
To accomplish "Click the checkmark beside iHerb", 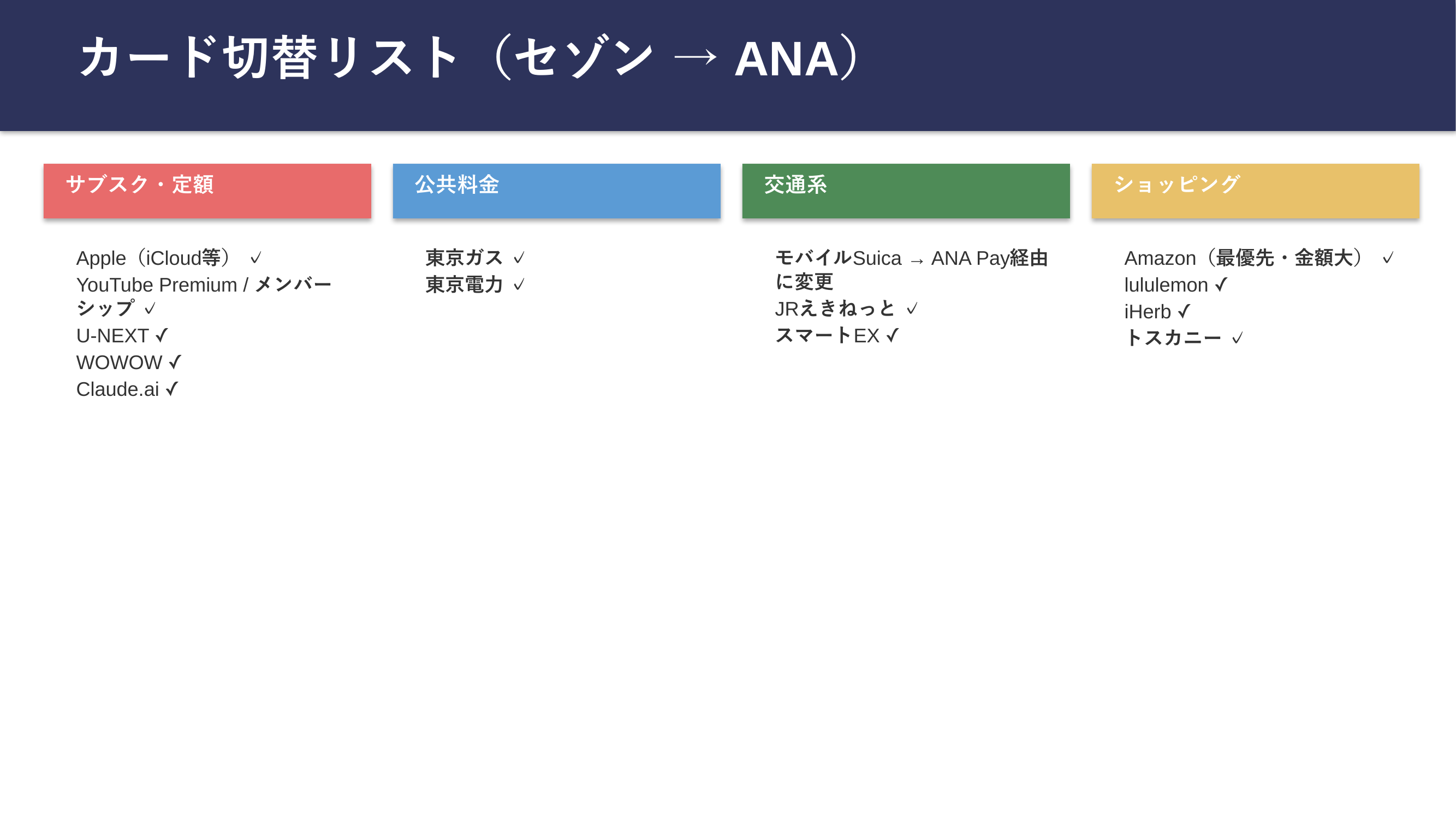I will tap(1184, 311).
